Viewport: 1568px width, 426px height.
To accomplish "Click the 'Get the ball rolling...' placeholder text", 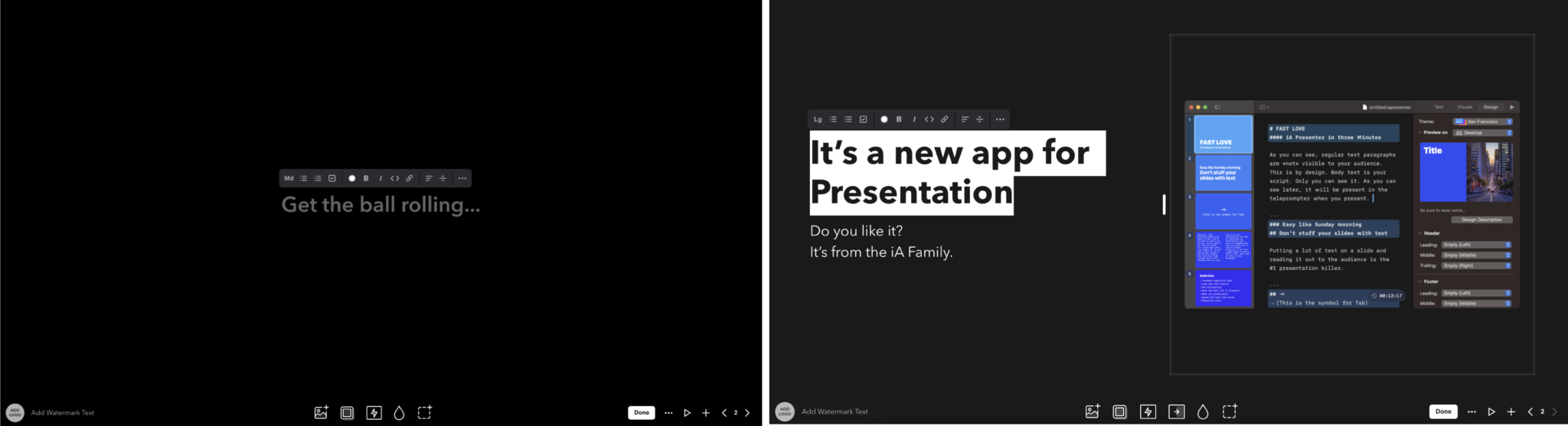I will (381, 204).
